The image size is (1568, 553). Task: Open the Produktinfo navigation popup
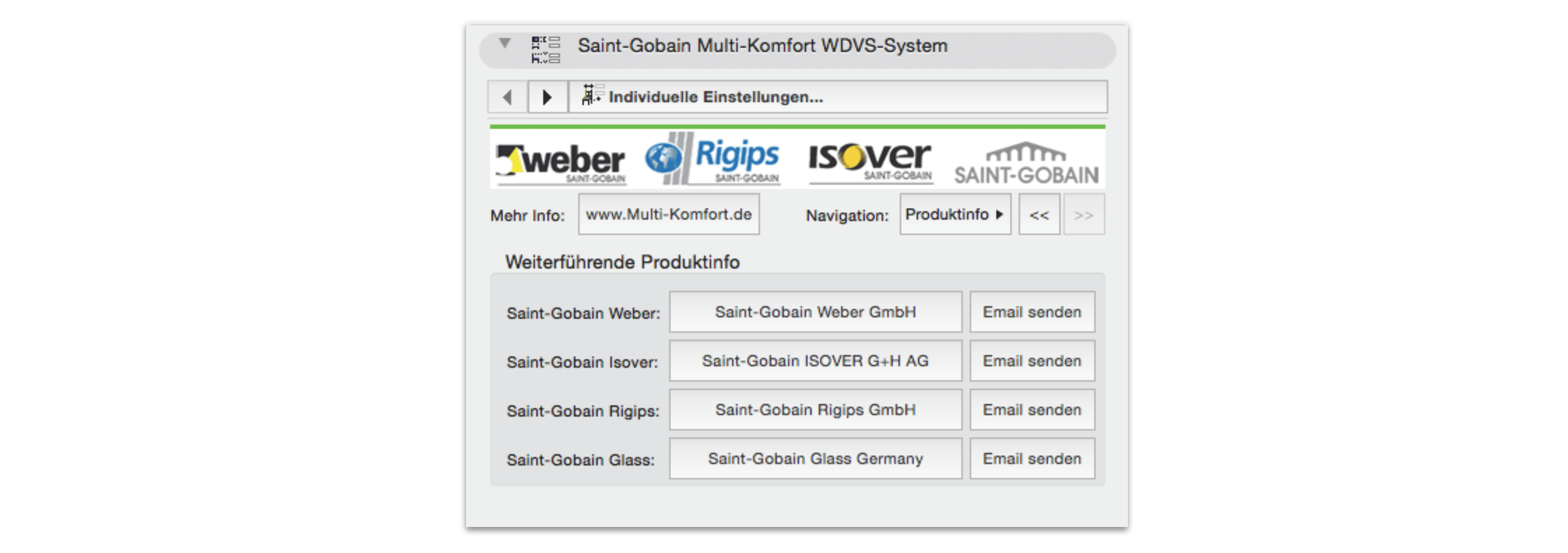click(954, 215)
